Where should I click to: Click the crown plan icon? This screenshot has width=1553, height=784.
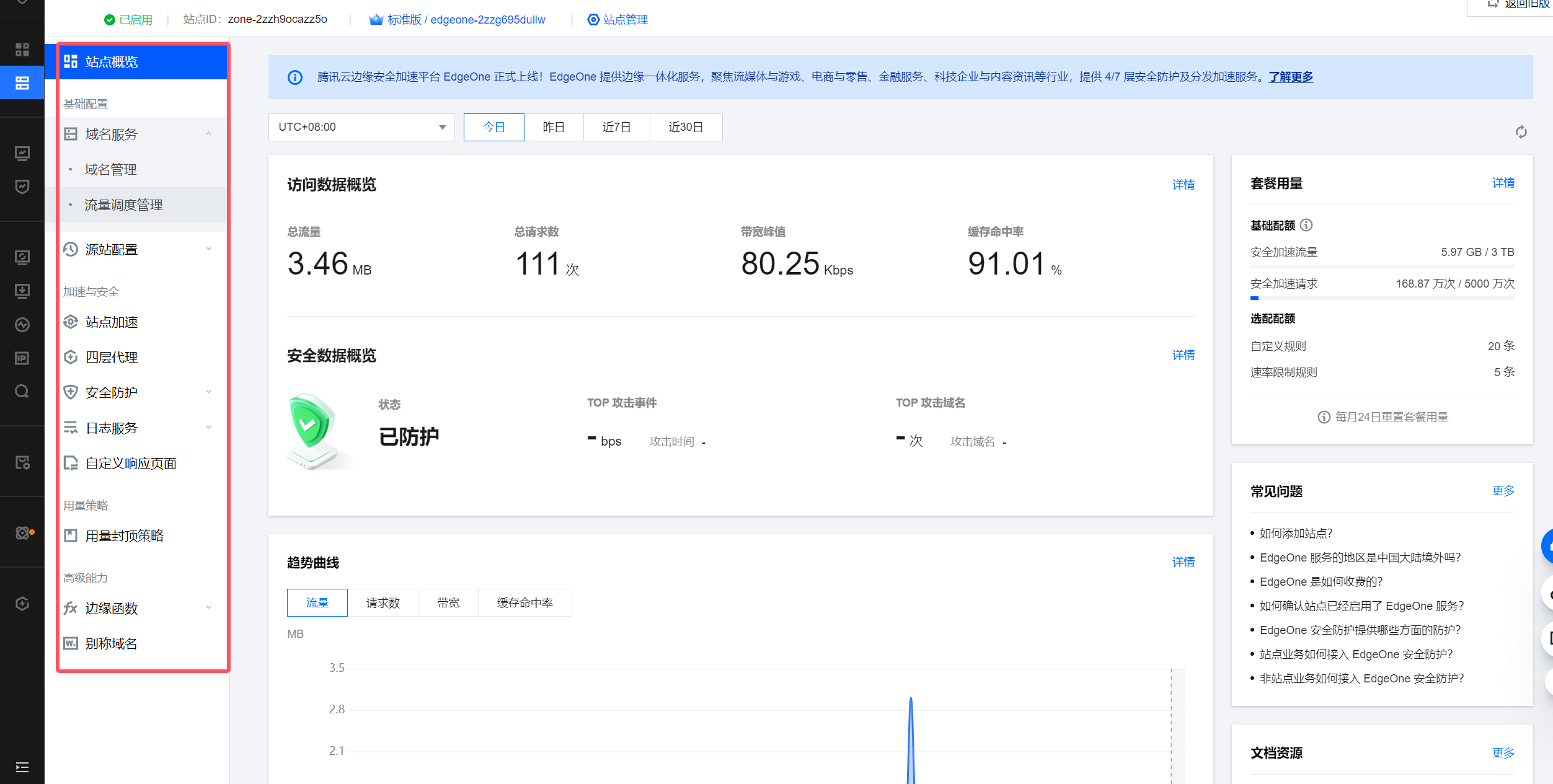click(x=376, y=20)
